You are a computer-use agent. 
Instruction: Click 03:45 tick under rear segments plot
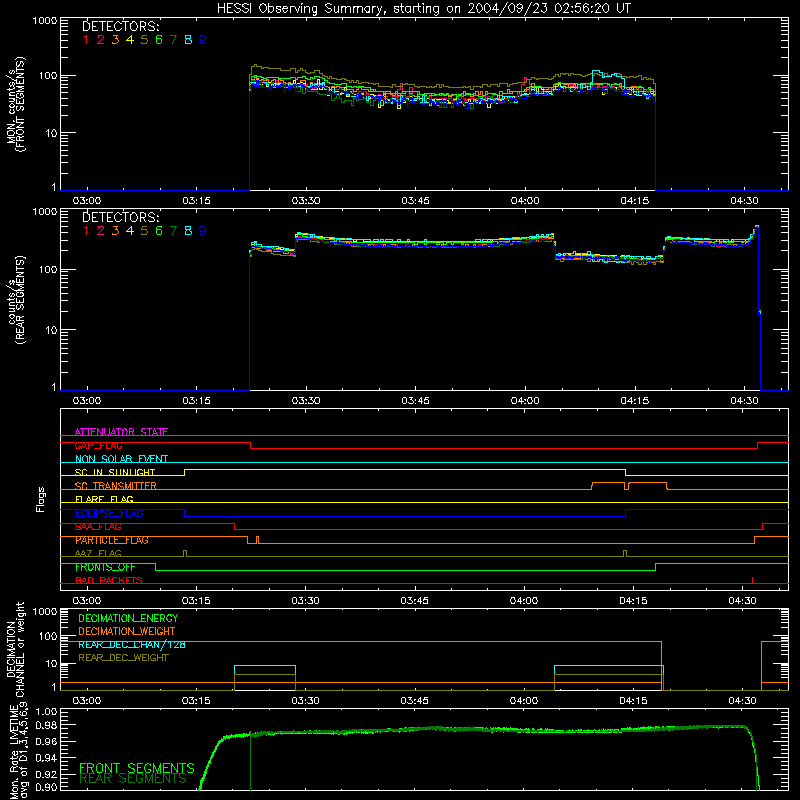(415, 401)
